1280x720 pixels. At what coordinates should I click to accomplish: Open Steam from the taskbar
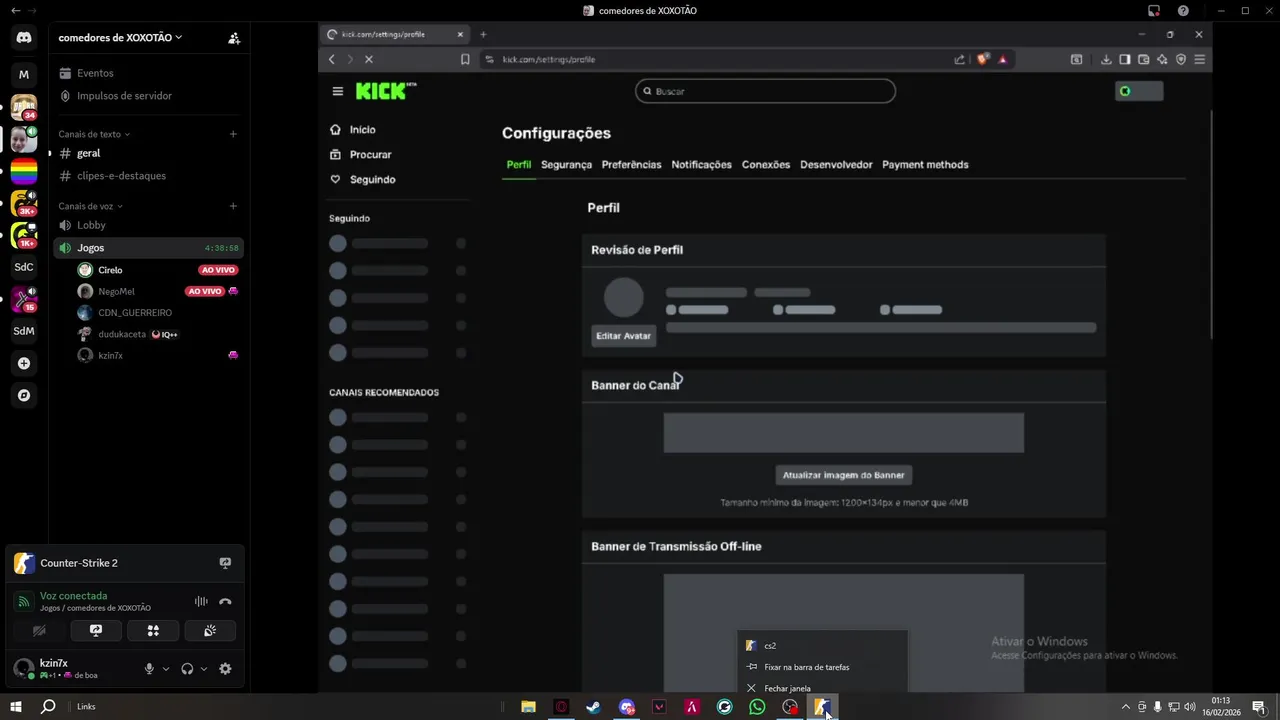594,707
